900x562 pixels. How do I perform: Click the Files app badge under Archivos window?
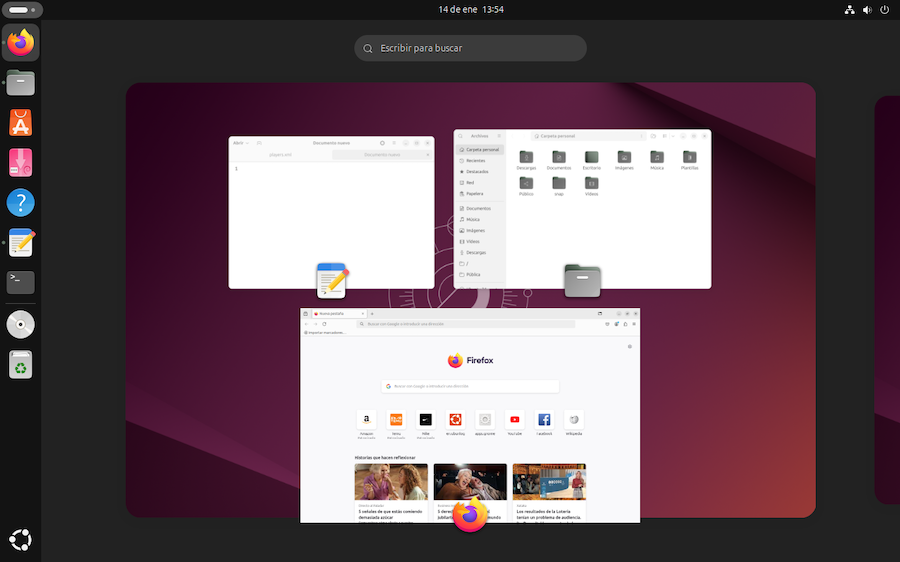[582, 281]
